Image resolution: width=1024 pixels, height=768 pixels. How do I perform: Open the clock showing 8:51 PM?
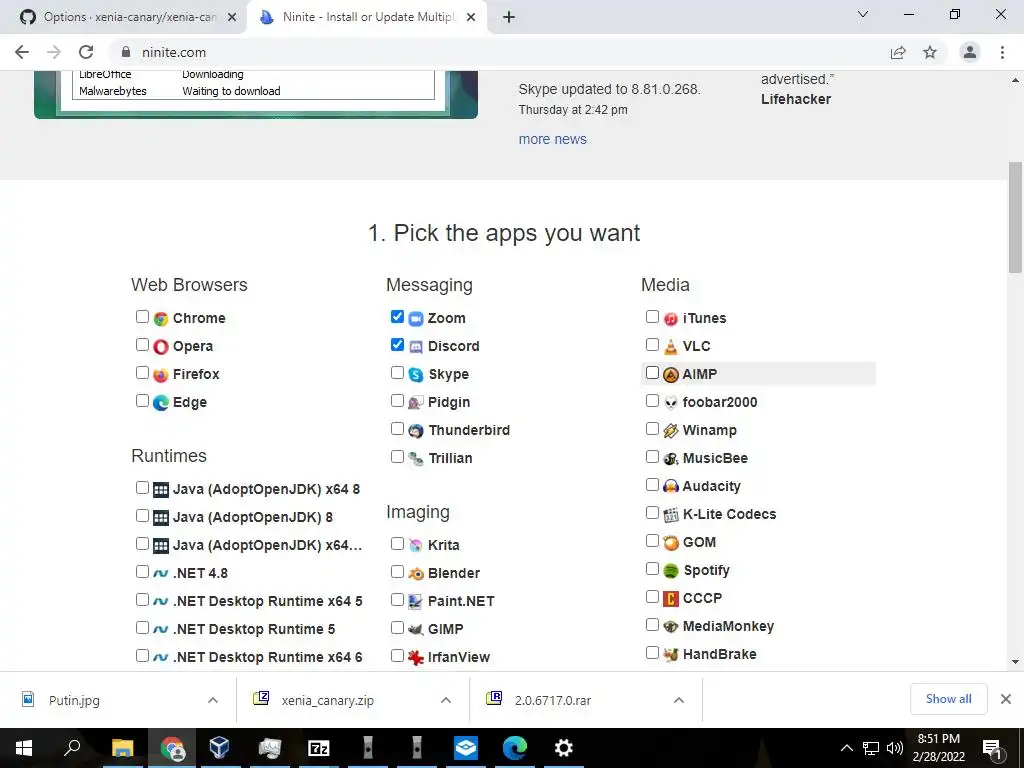(x=938, y=739)
